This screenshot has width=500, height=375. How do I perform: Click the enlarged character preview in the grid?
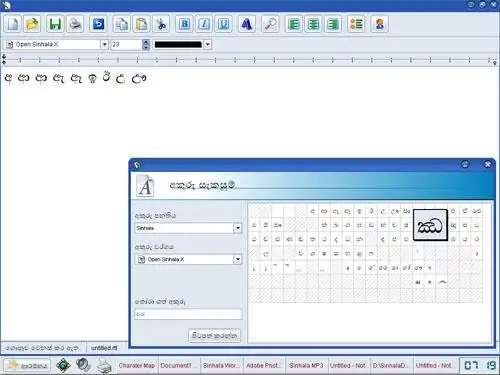click(x=430, y=225)
